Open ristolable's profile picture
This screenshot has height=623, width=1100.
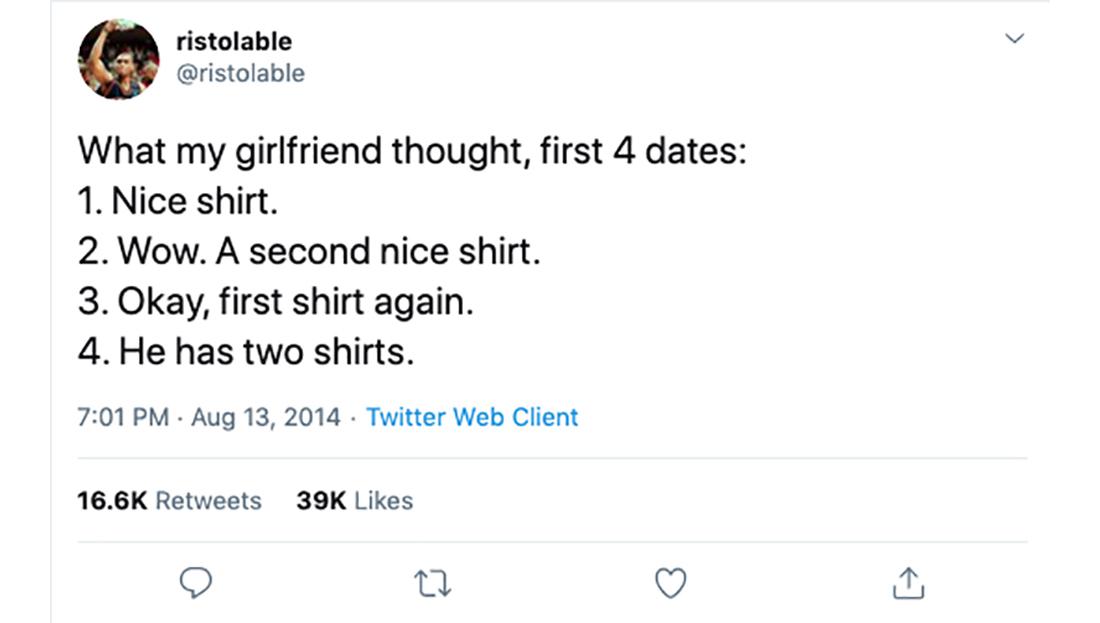[119, 59]
